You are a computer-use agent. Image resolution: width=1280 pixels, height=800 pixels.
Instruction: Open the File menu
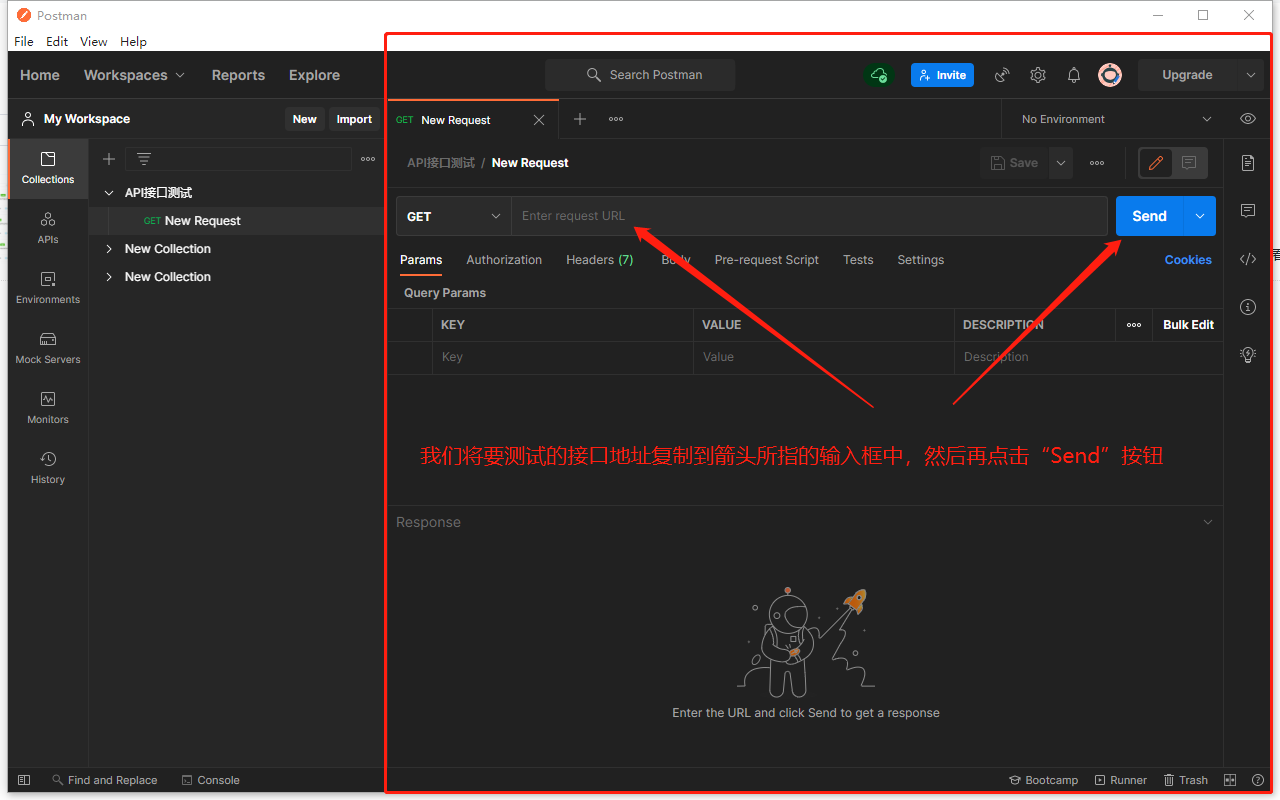click(24, 41)
